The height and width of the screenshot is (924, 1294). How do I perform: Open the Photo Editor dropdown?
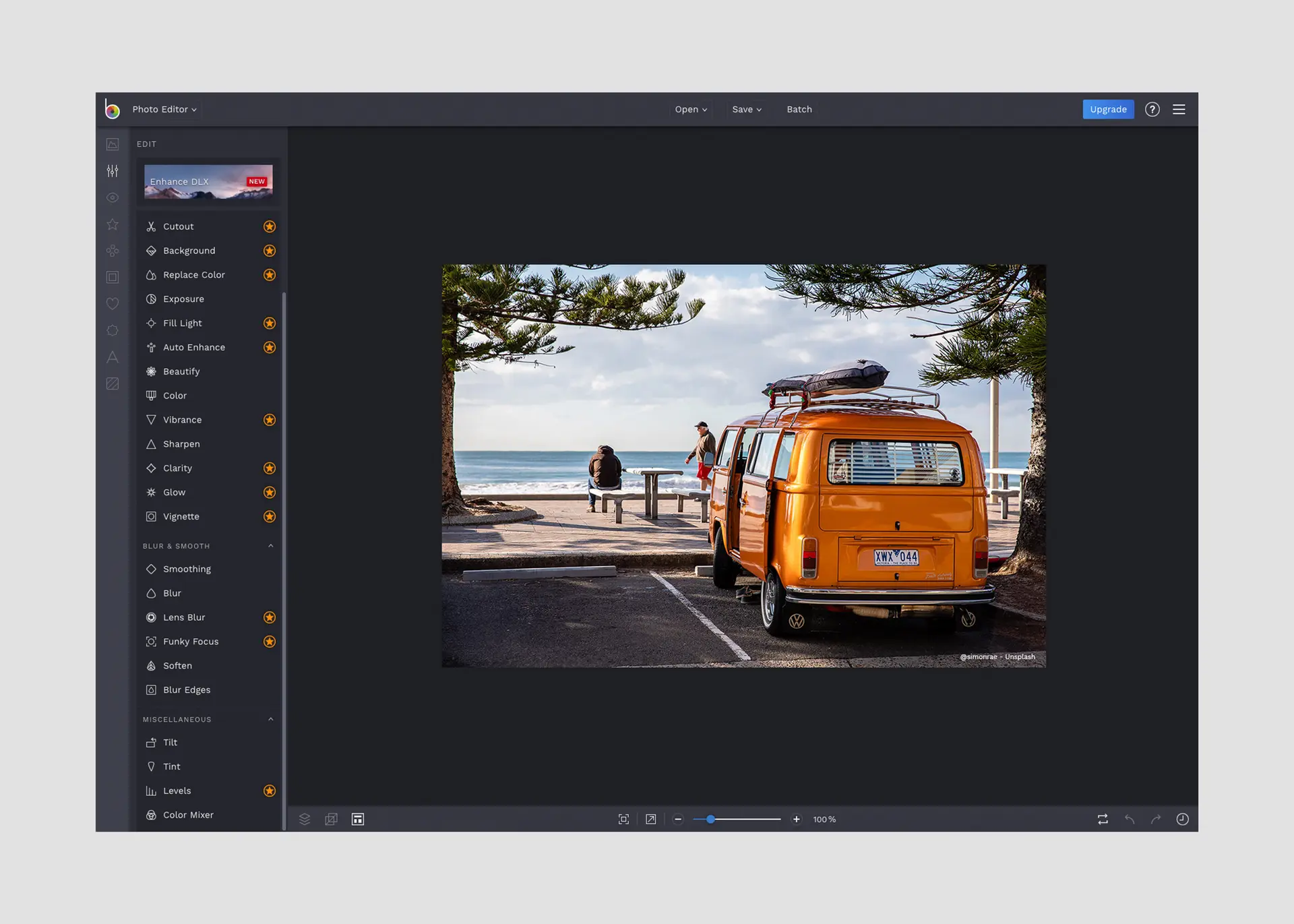pyautogui.click(x=164, y=109)
